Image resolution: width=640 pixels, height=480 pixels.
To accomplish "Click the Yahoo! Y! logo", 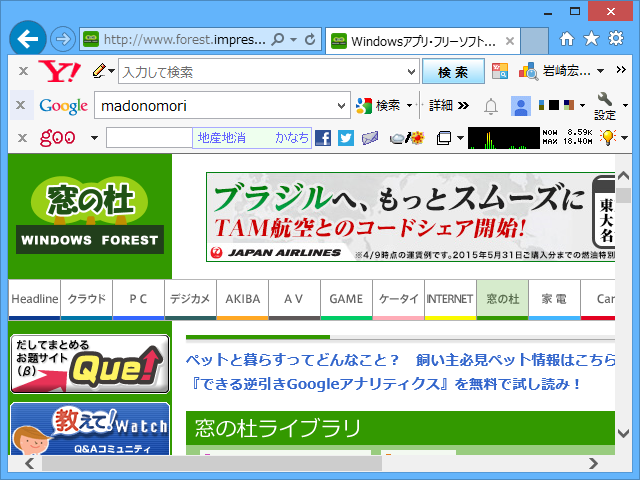I will (60, 71).
